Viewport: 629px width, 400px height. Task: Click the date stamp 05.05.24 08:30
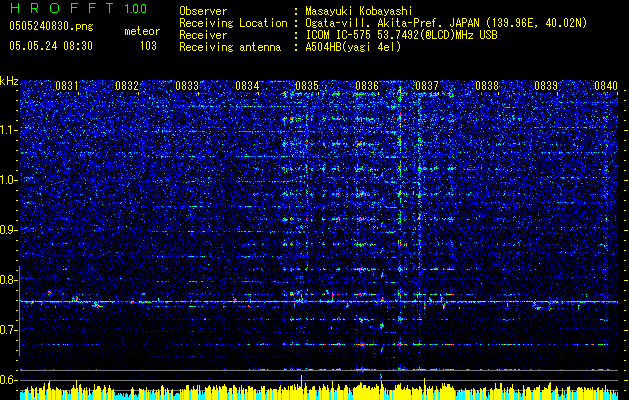tap(51, 46)
